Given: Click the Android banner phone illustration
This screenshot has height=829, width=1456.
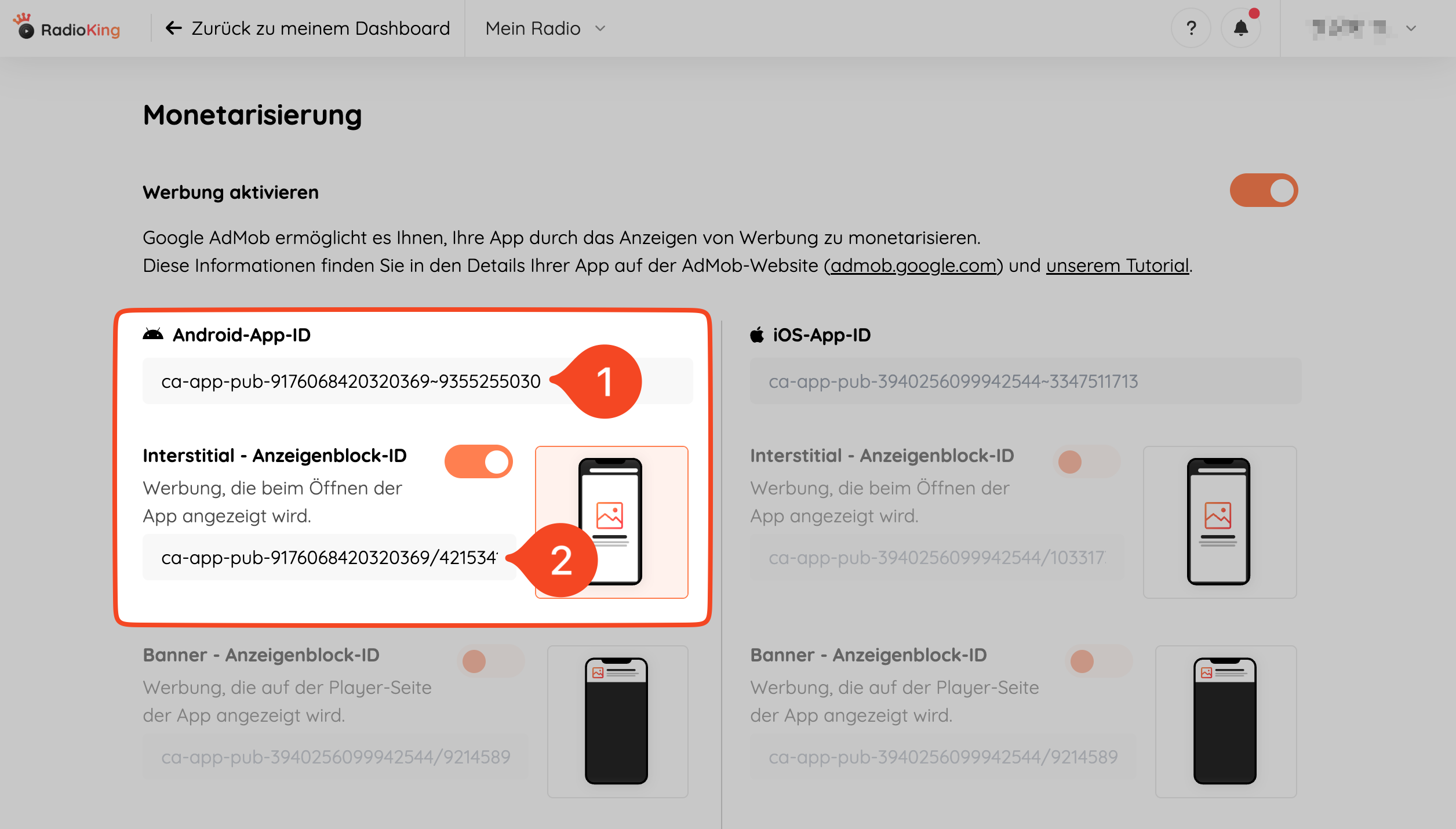Looking at the screenshot, I should click(617, 721).
